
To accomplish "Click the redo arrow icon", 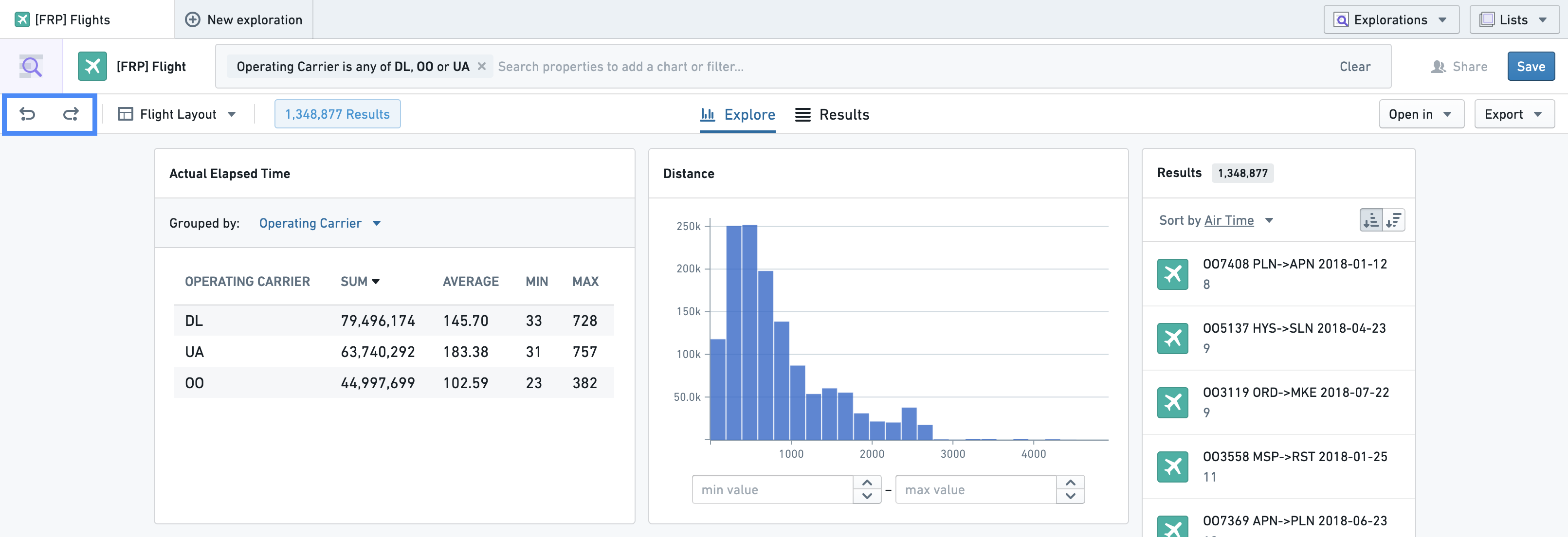I will (71, 114).
